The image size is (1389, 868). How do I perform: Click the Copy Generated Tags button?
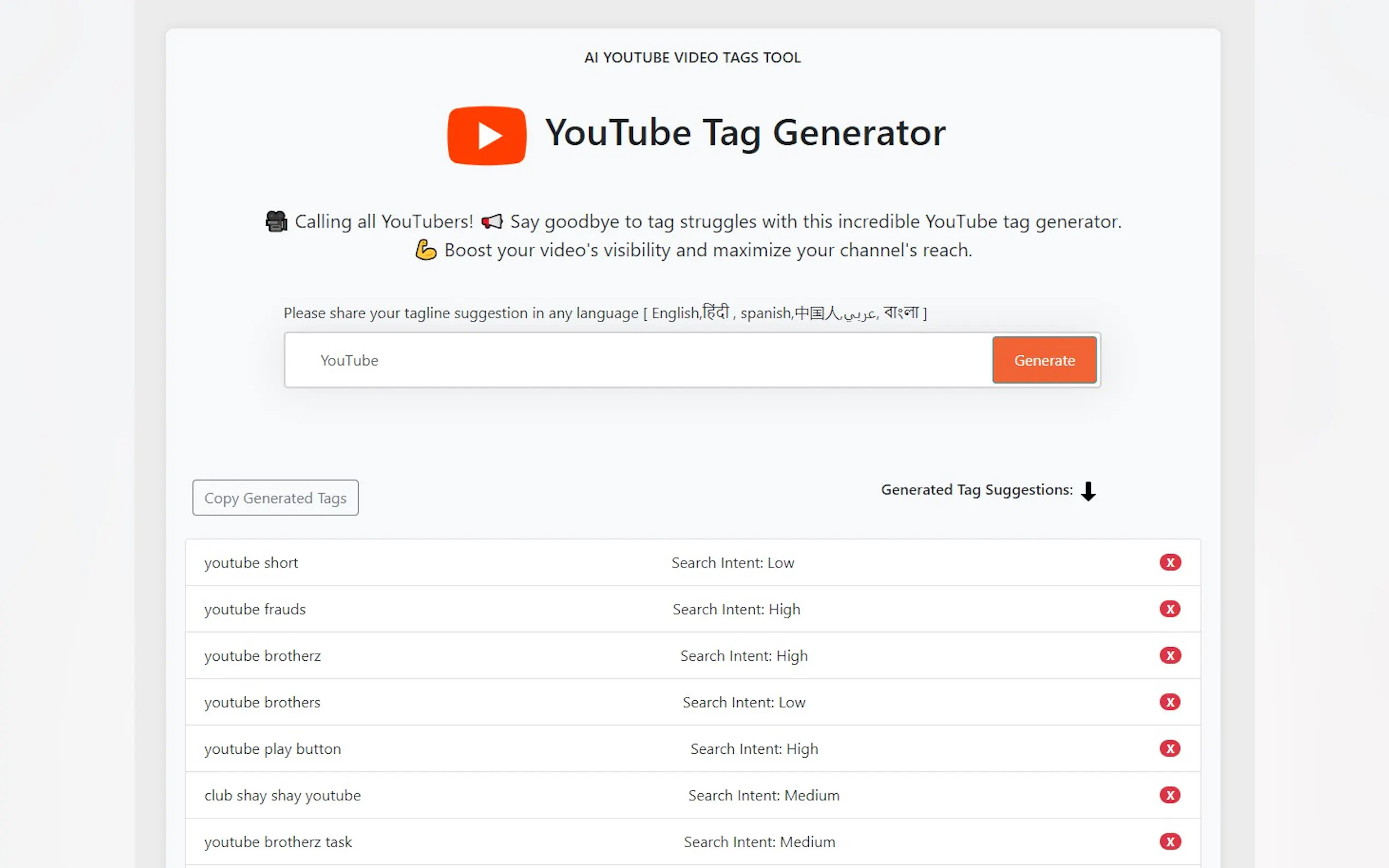(275, 498)
